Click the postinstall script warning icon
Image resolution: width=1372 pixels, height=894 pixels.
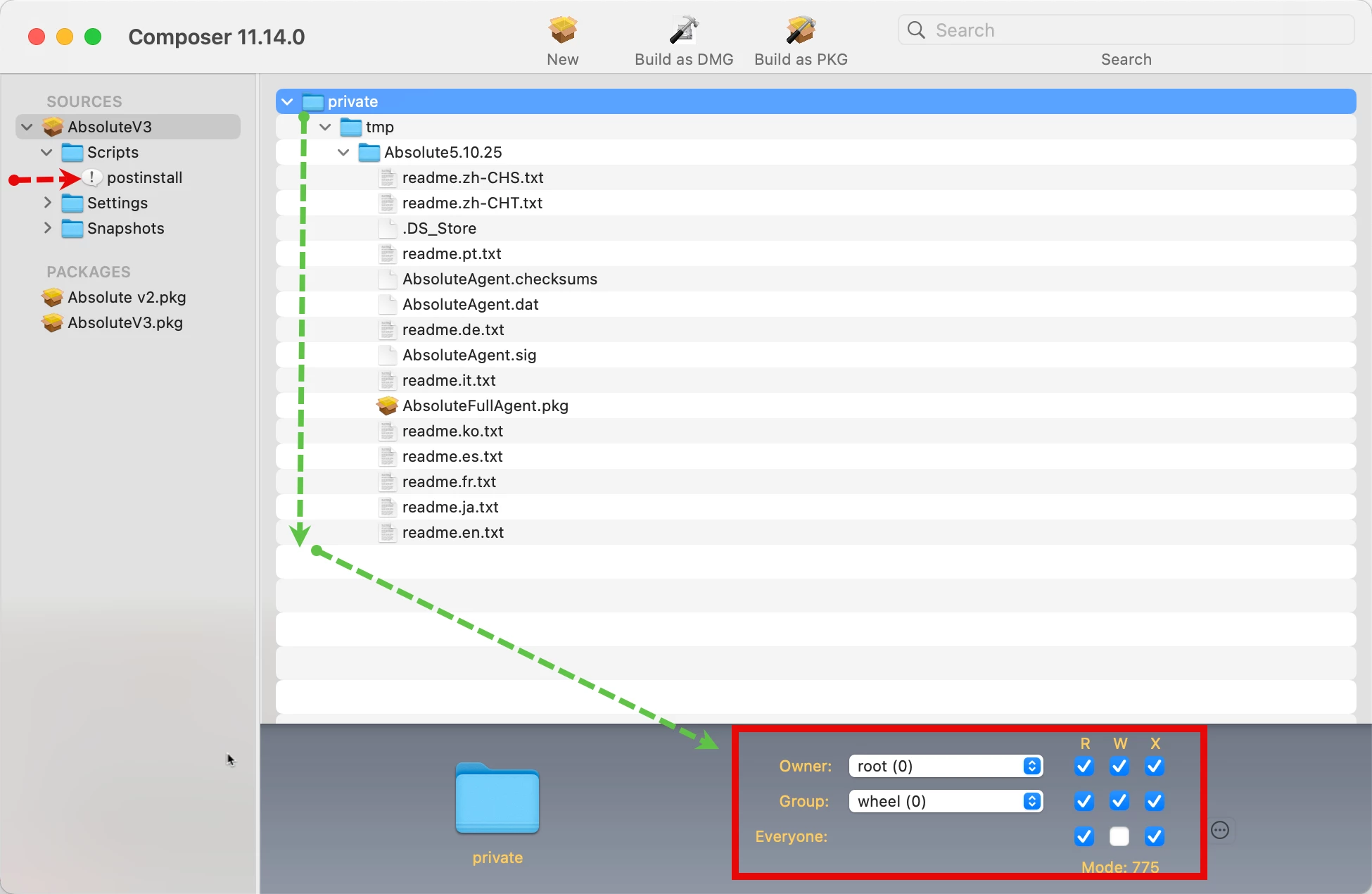coord(92,177)
